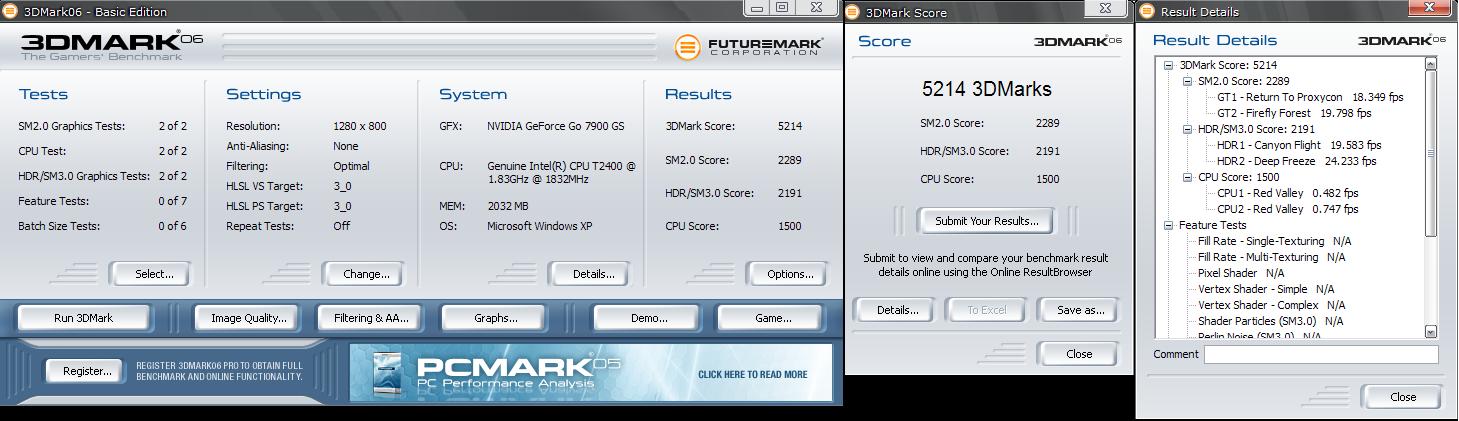This screenshot has height=421, width=1459.
Task: Click scrollbar down arrow in Result Details
Action: (x=1430, y=331)
